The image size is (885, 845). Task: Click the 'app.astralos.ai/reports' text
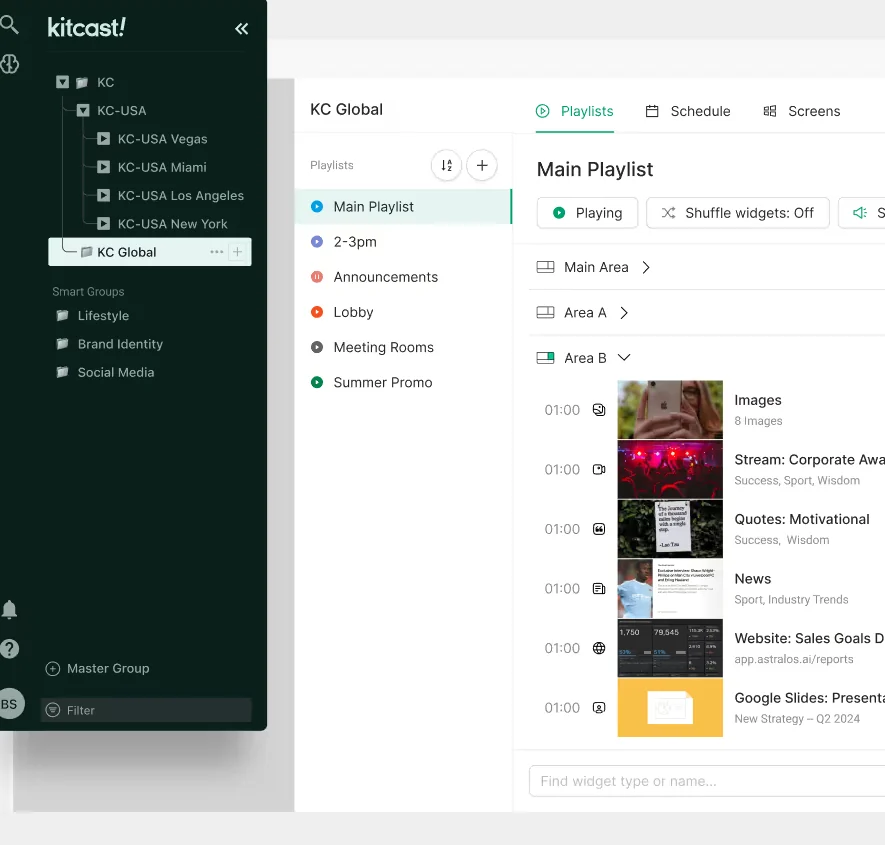pos(794,659)
